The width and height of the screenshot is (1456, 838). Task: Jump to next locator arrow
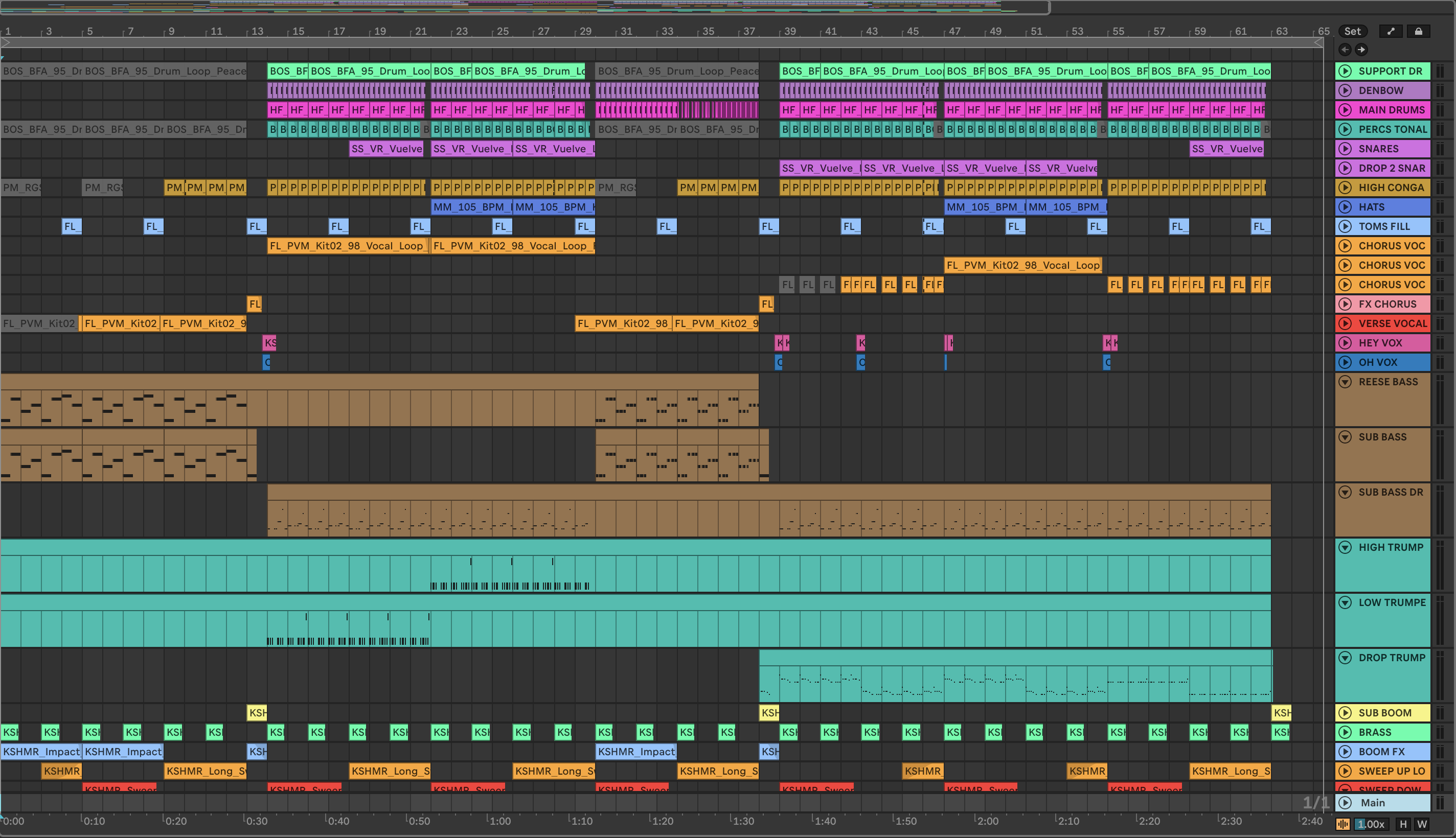pyautogui.click(x=1361, y=50)
